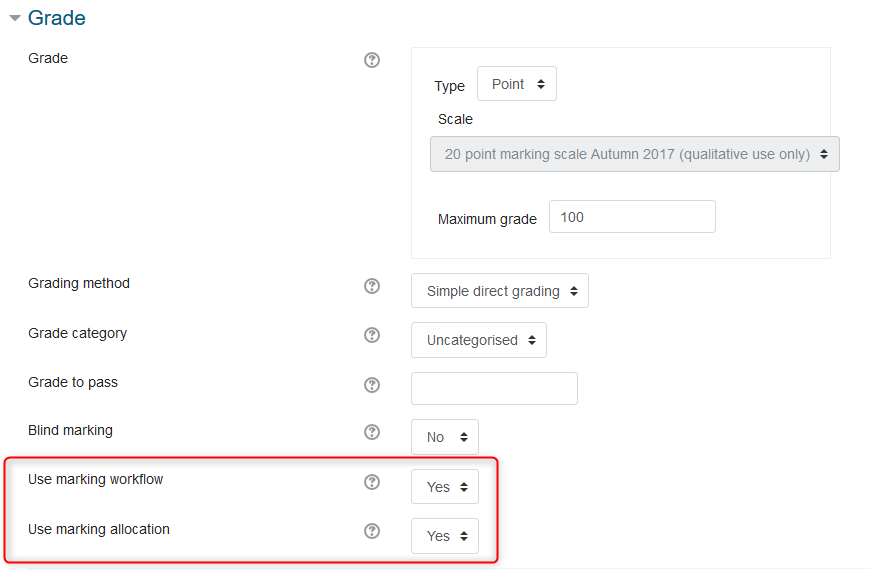Click help icon next to Grade category
The height and width of the screenshot is (571, 870).
pyautogui.click(x=372, y=335)
